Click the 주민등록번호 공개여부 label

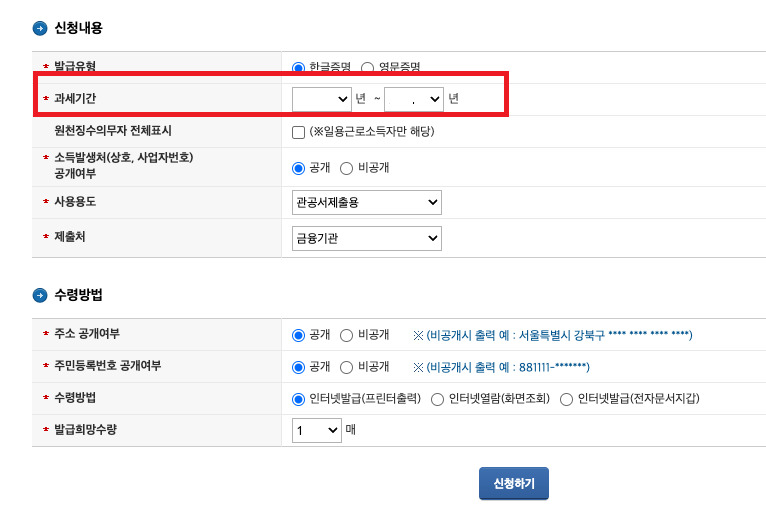click(x=107, y=365)
